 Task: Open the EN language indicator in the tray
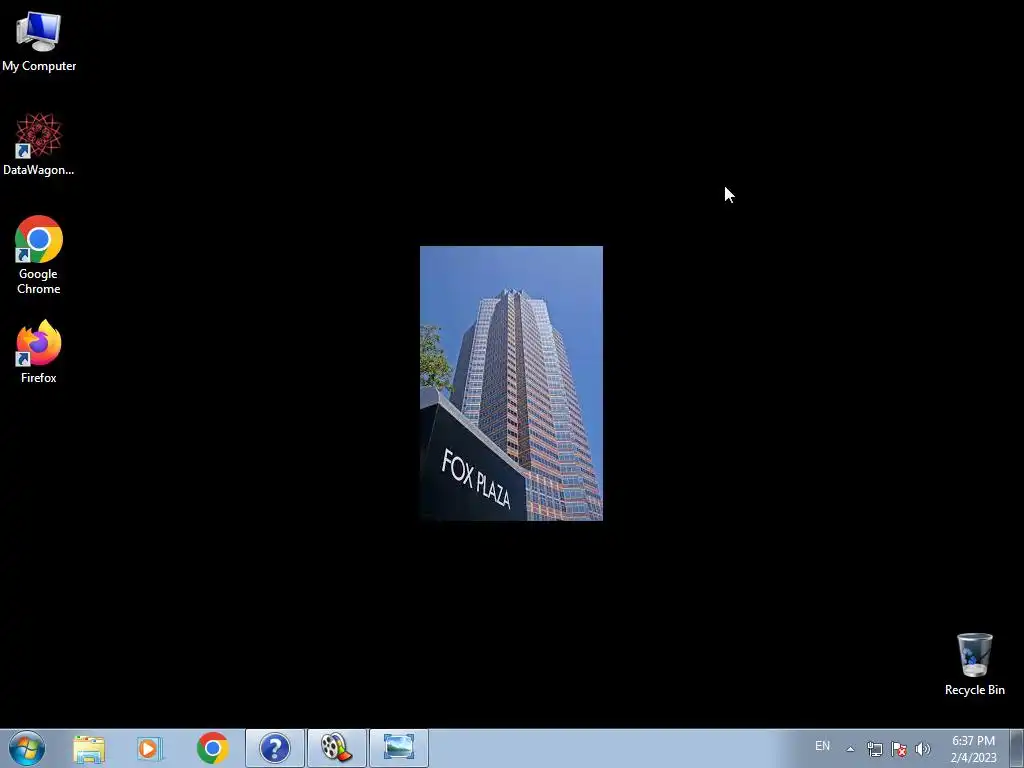click(x=822, y=746)
